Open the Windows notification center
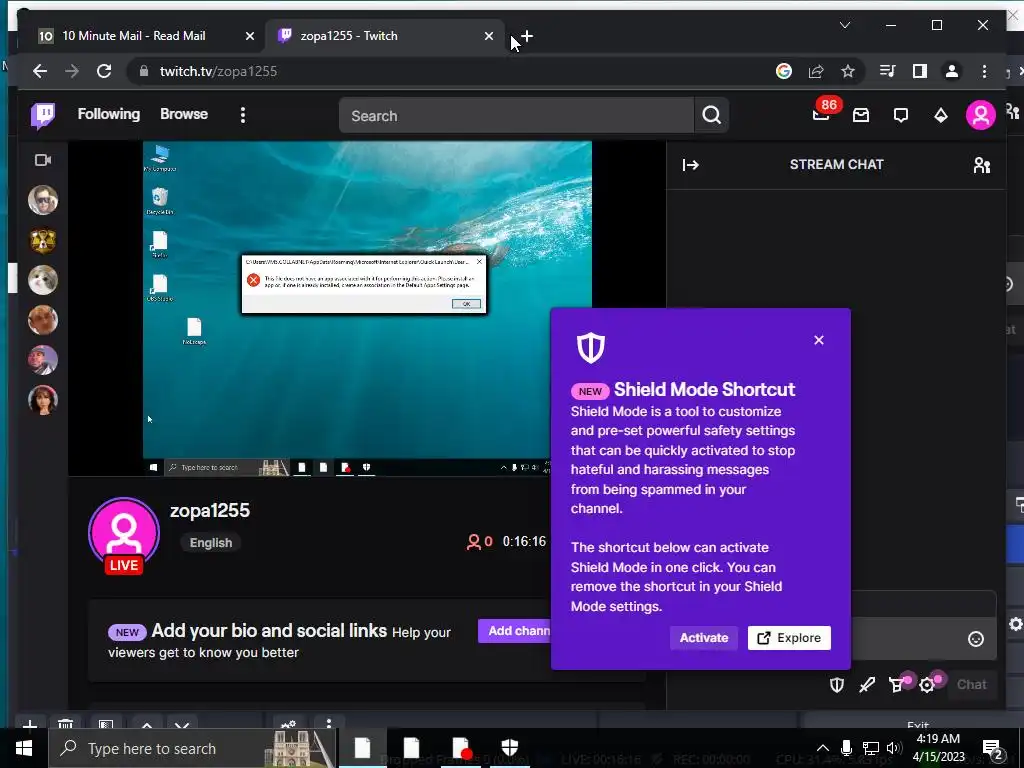The height and width of the screenshot is (768, 1024). (x=992, y=748)
